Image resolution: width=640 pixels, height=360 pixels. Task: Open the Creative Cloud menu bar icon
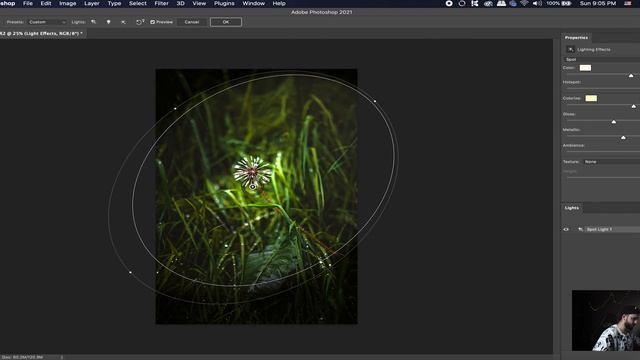pos(488,3)
